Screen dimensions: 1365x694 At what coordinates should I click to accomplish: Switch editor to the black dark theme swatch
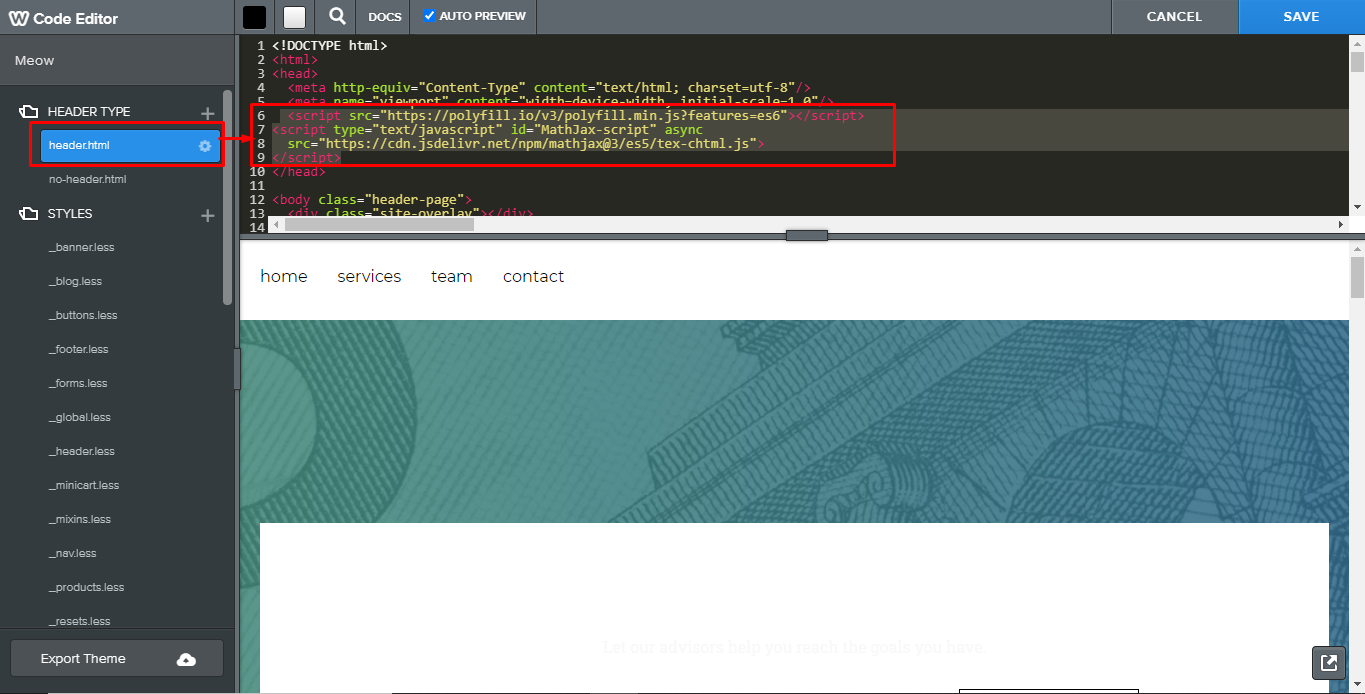[255, 17]
